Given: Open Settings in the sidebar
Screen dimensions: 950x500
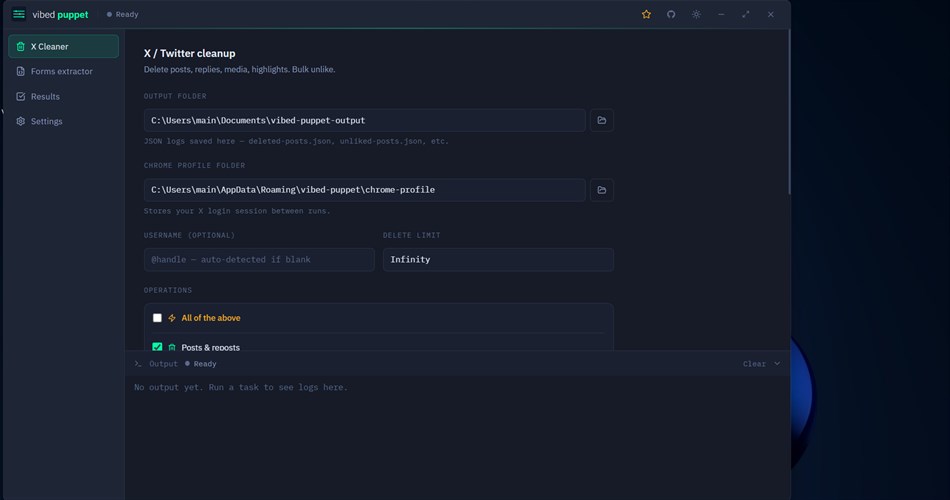Looking at the screenshot, I should point(64,121).
